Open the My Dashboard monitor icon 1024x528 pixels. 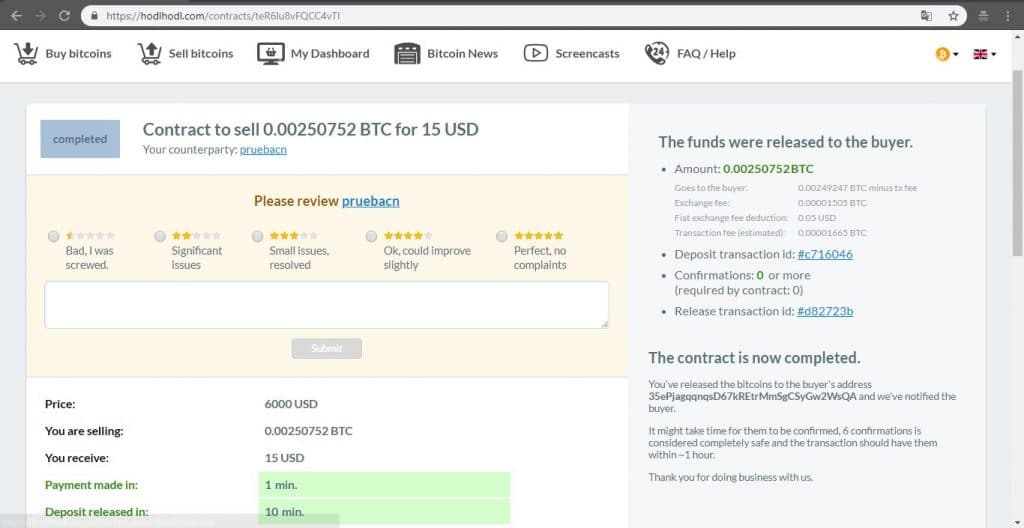tap(270, 54)
